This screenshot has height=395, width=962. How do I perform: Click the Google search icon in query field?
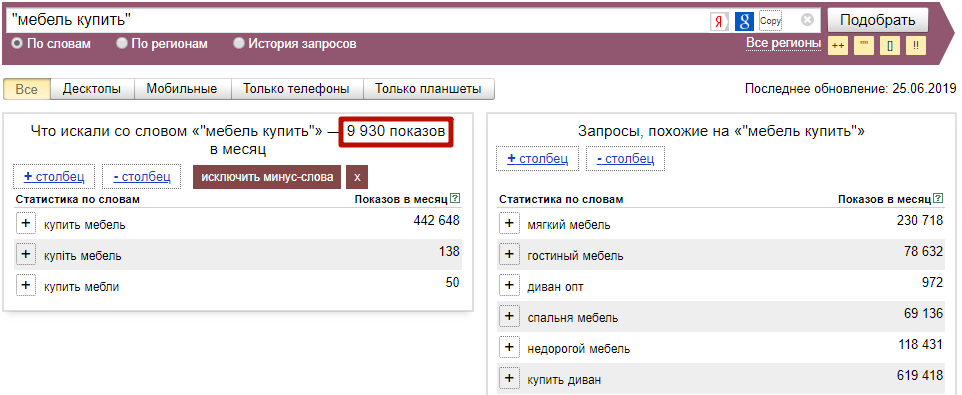click(744, 21)
